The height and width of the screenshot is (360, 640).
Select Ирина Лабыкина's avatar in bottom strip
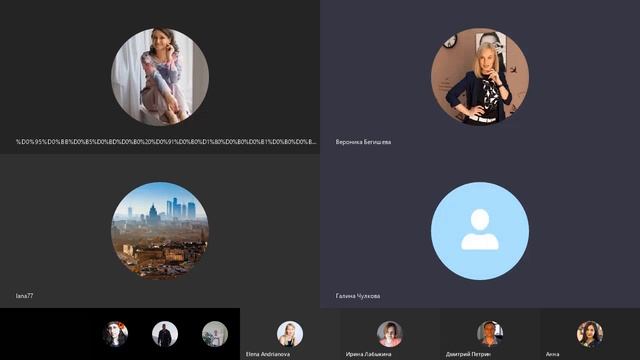[390, 333]
